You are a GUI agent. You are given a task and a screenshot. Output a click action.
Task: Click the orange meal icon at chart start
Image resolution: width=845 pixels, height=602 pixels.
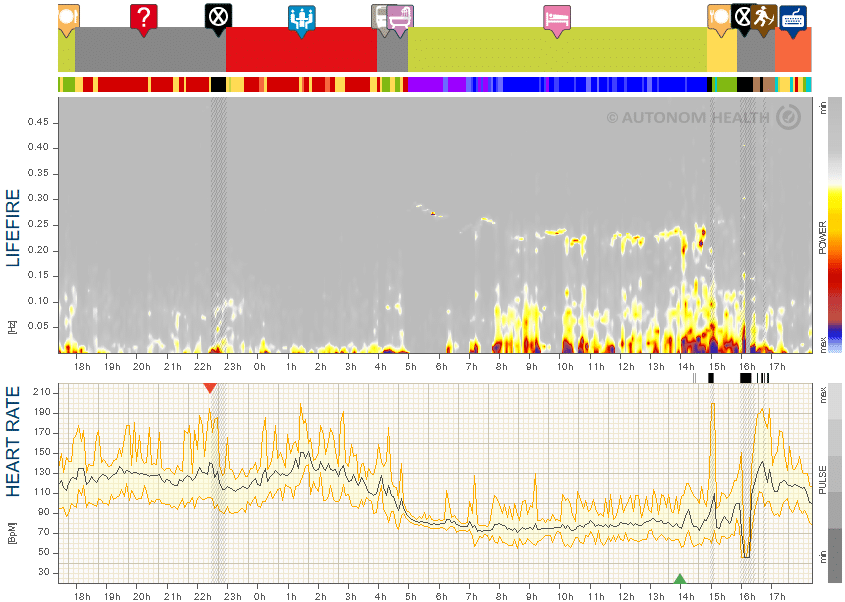[68, 18]
